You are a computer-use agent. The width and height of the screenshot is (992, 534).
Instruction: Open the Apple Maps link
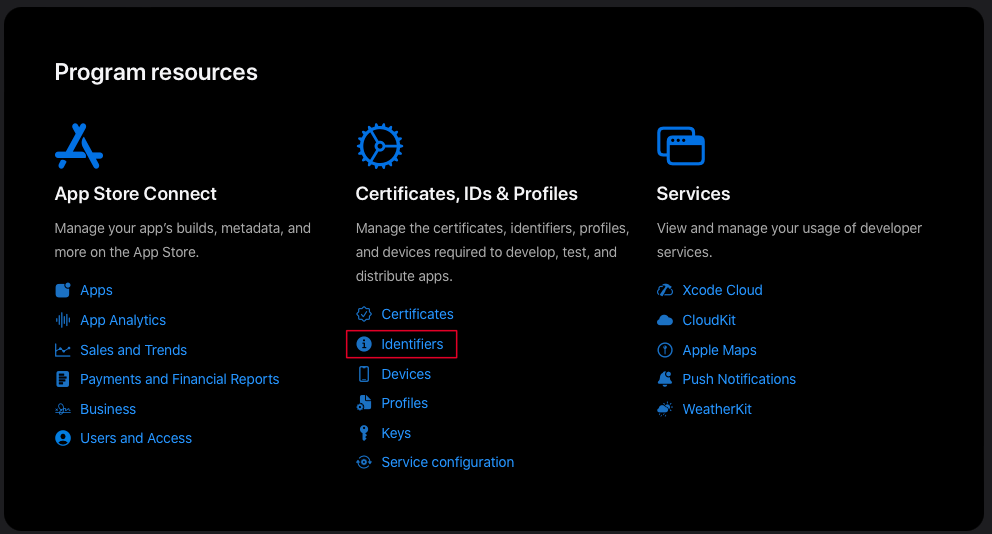point(719,350)
